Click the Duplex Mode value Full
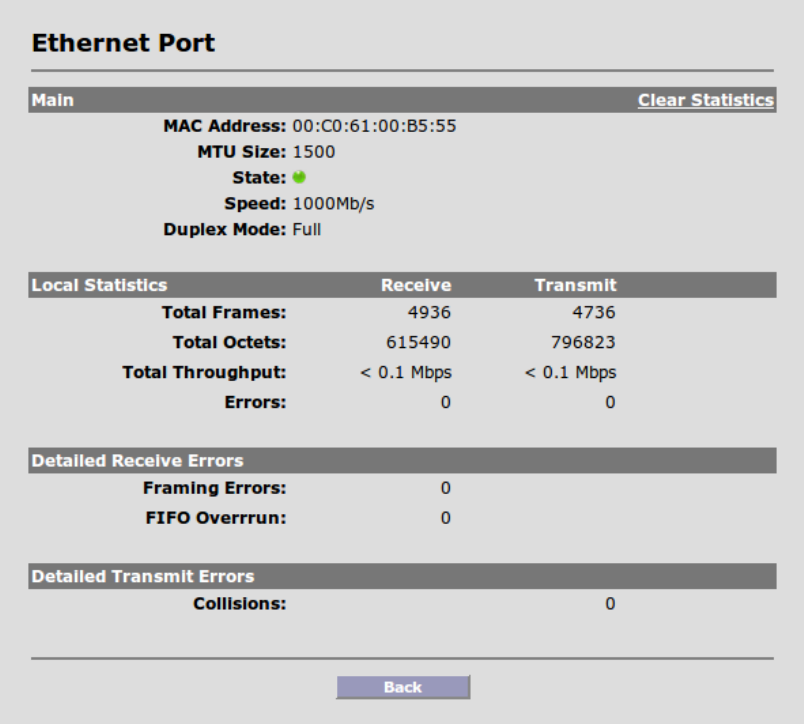804x724 pixels. click(x=307, y=229)
